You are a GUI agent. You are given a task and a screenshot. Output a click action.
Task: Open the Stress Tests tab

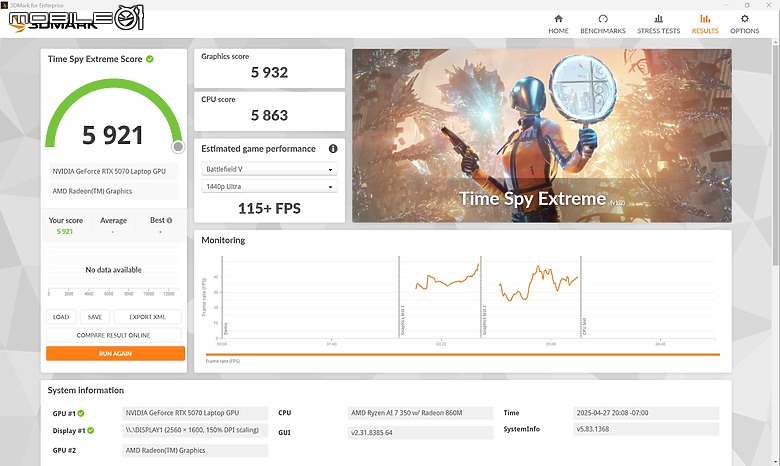[659, 24]
